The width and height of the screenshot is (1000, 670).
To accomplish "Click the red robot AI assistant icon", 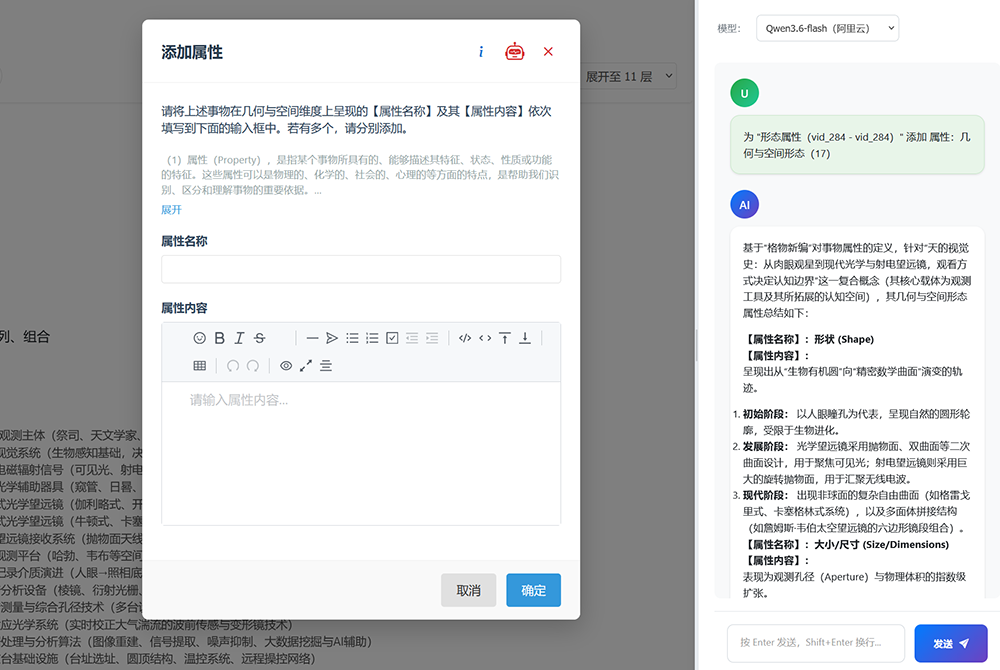I will [515, 52].
